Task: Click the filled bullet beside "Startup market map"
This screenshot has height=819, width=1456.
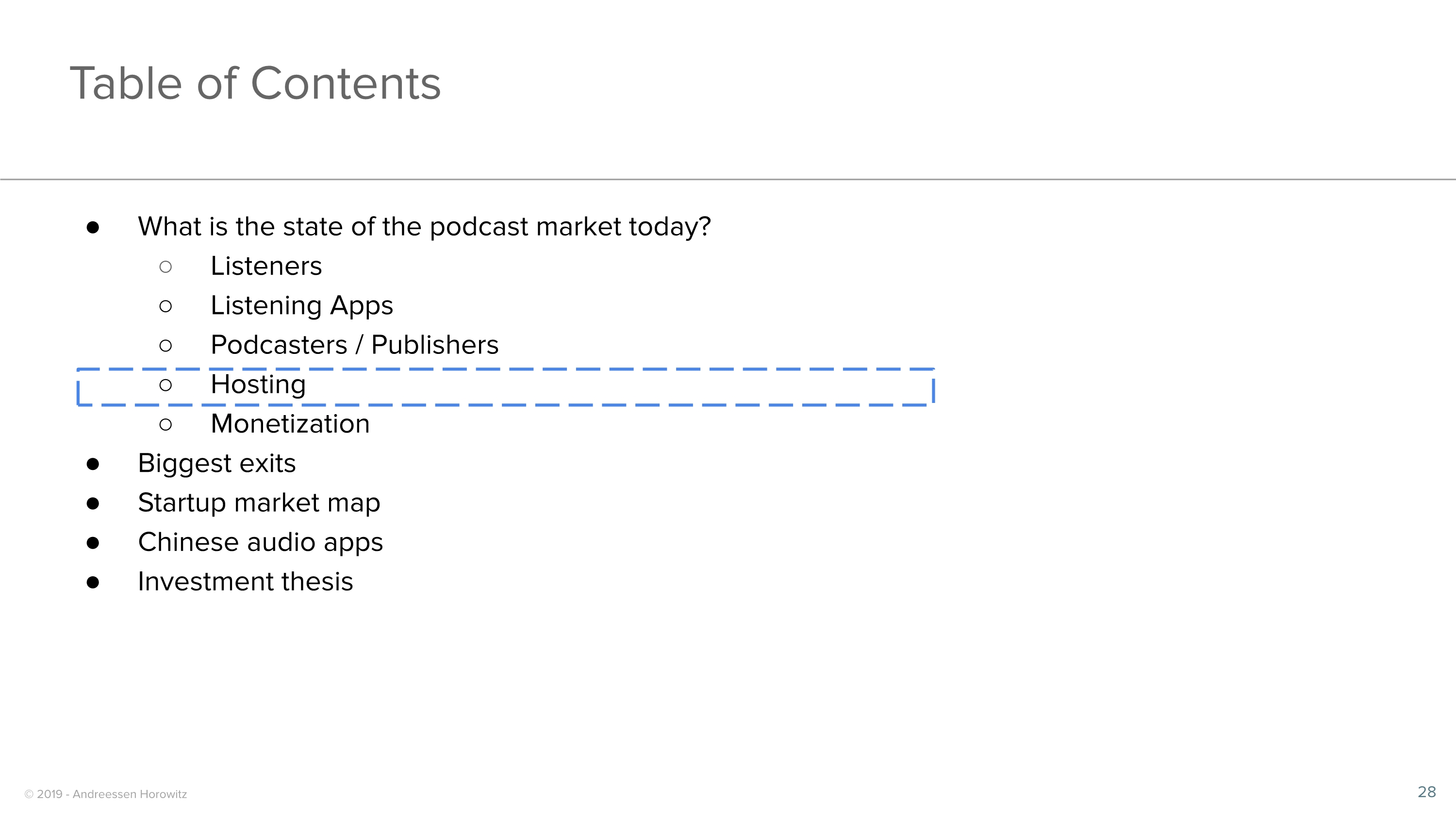Action: (93, 503)
